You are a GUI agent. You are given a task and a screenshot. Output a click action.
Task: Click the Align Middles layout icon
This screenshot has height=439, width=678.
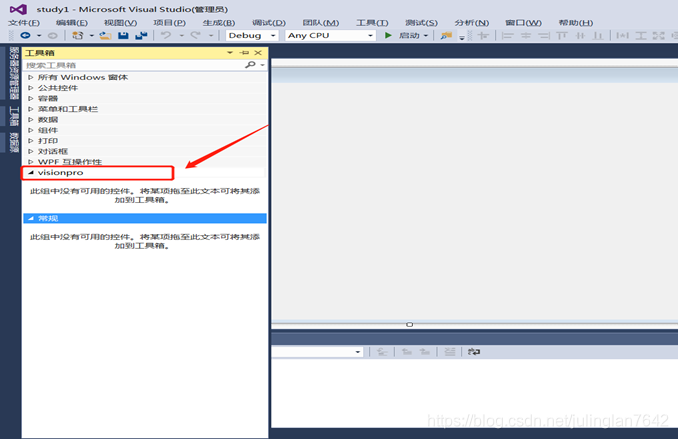[x=580, y=35]
